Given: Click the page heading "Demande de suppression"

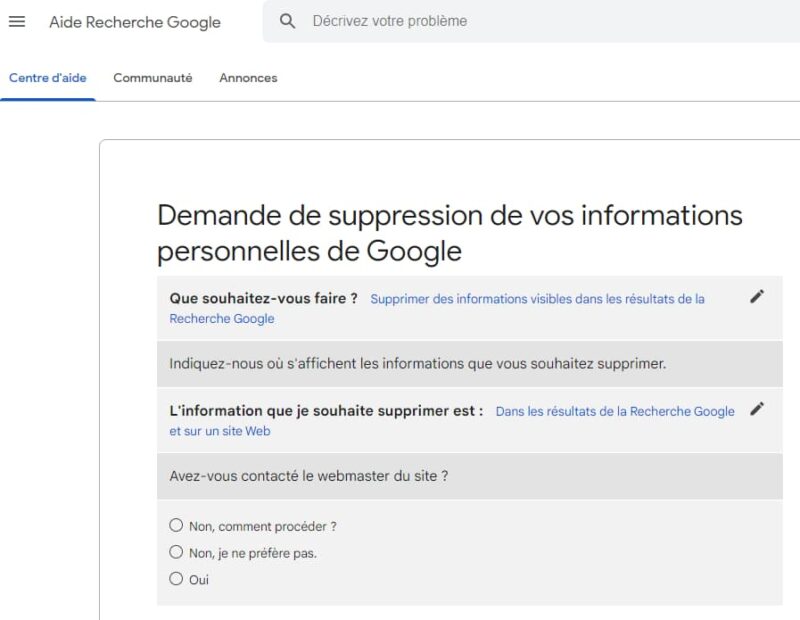Looking at the screenshot, I should [x=450, y=216].
